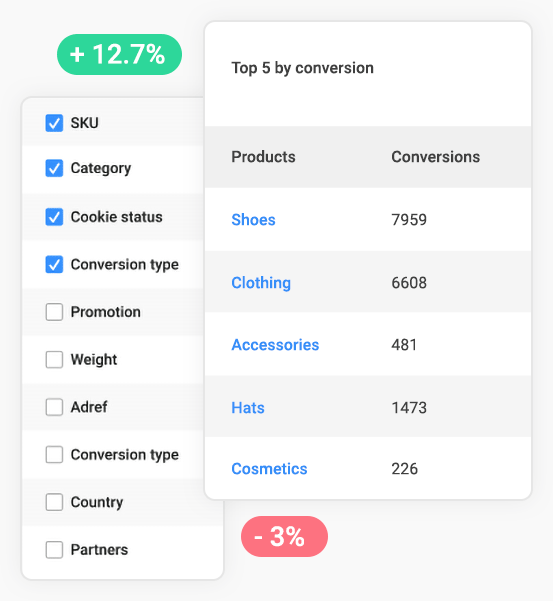The width and height of the screenshot is (553, 601).
Task: Follow the Accessories link
Action: coord(275,345)
